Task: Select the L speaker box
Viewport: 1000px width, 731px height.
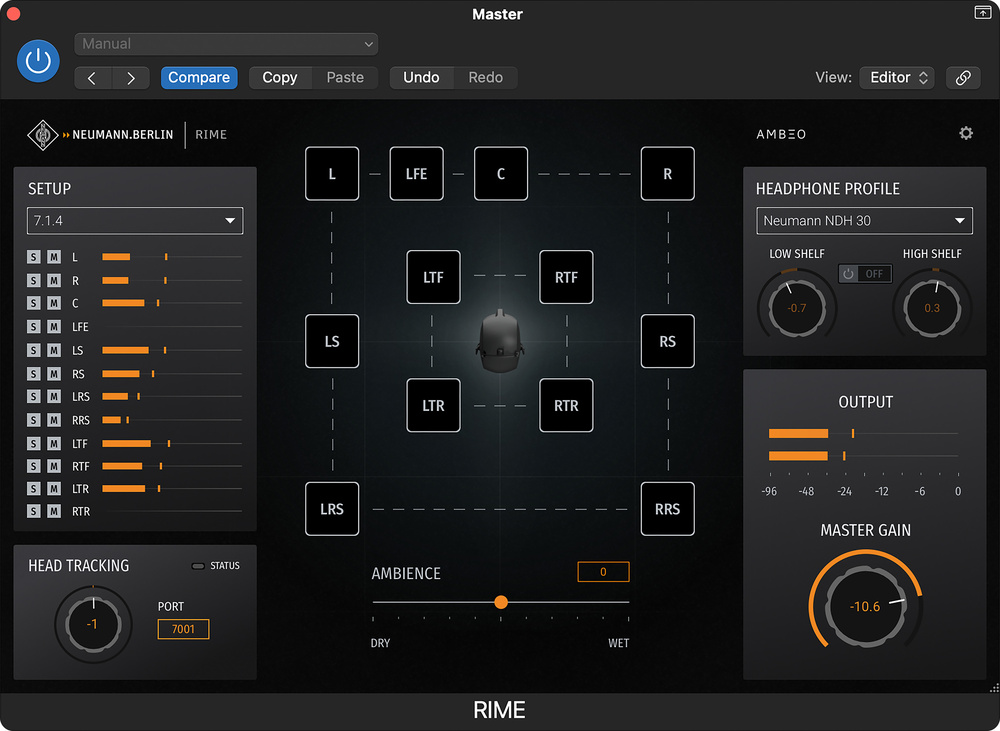Action: pyautogui.click(x=332, y=174)
